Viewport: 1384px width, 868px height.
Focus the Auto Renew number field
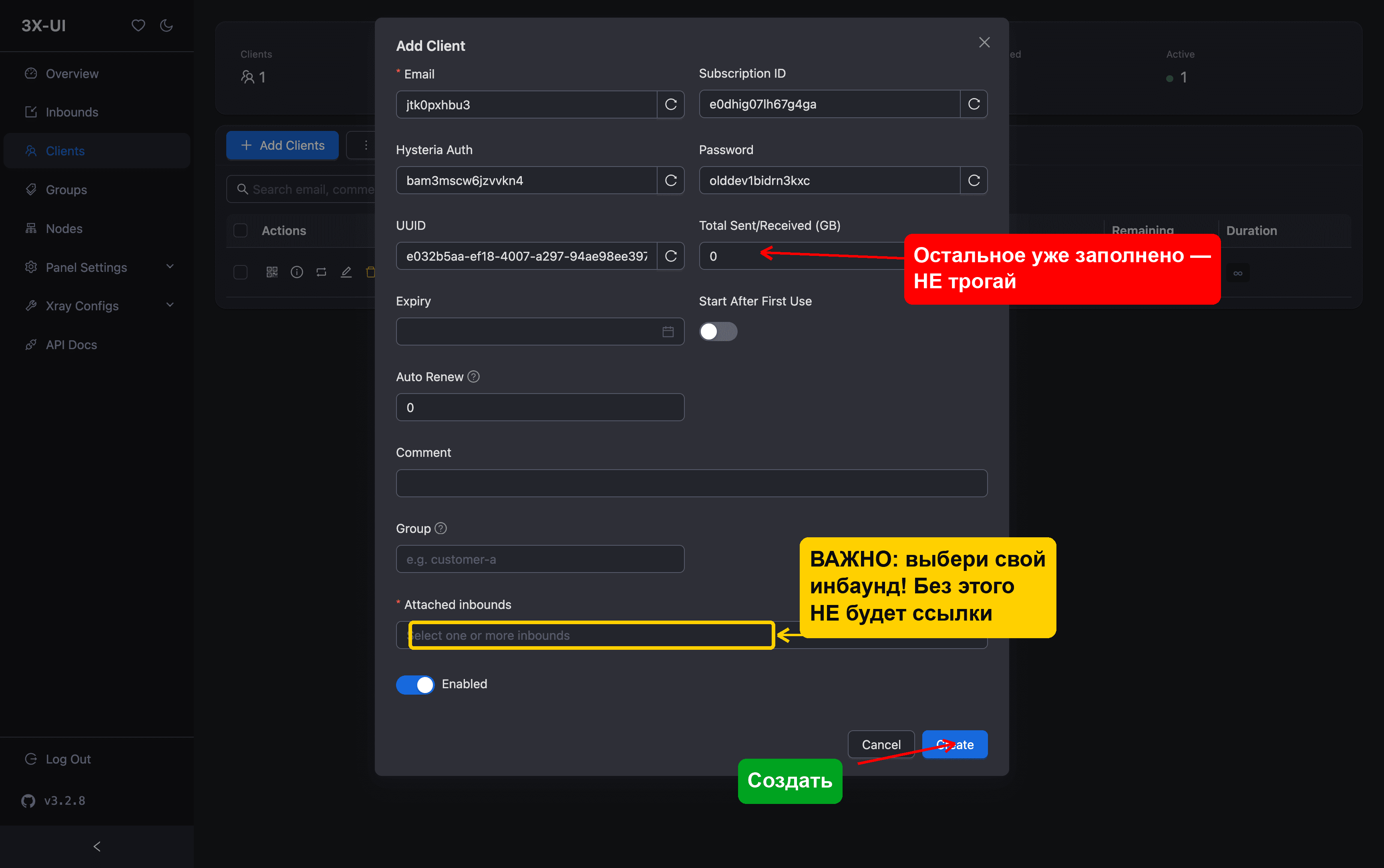pos(540,408)
